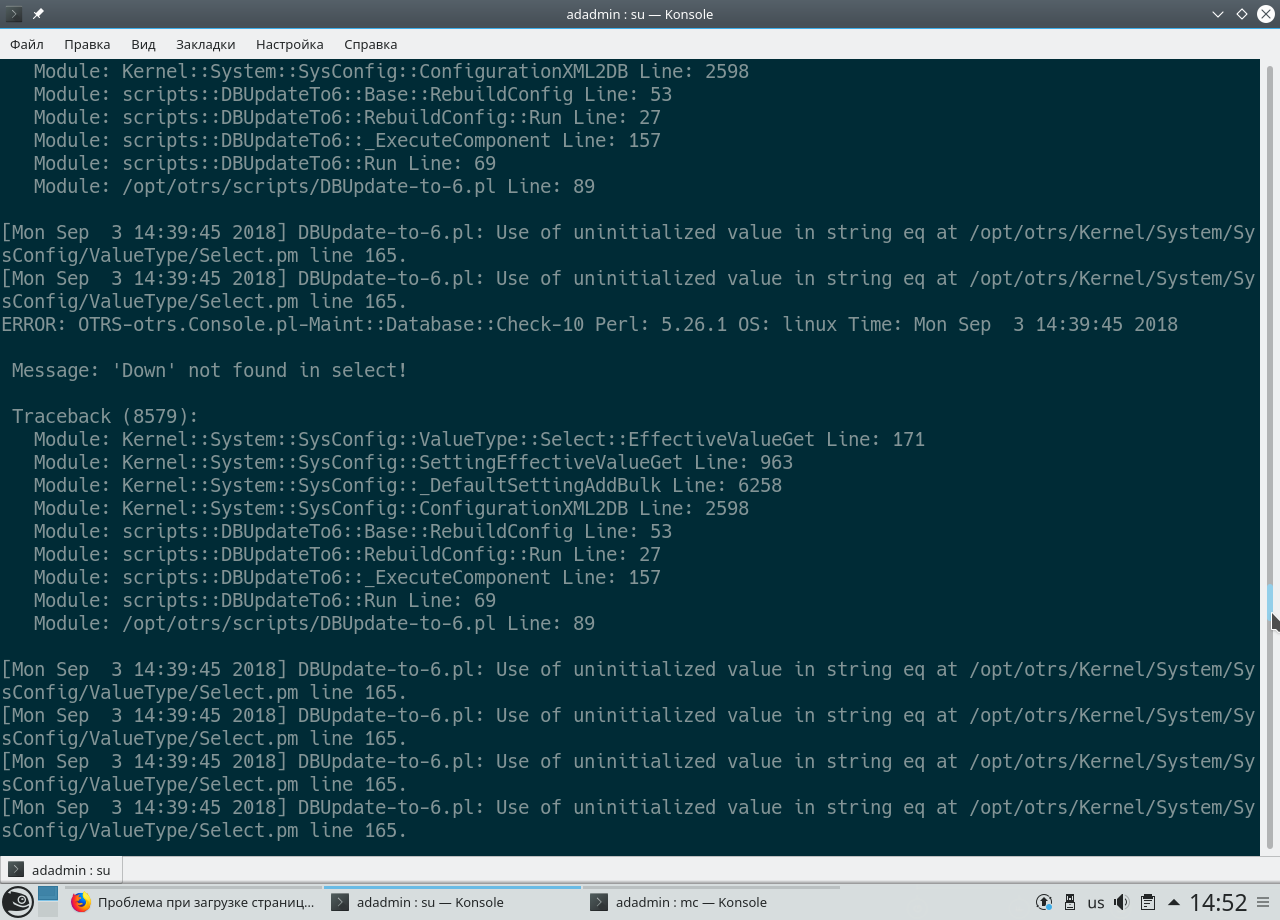
Task: Click the Konsole window icon in the title bar
Action: click(15, 14)
